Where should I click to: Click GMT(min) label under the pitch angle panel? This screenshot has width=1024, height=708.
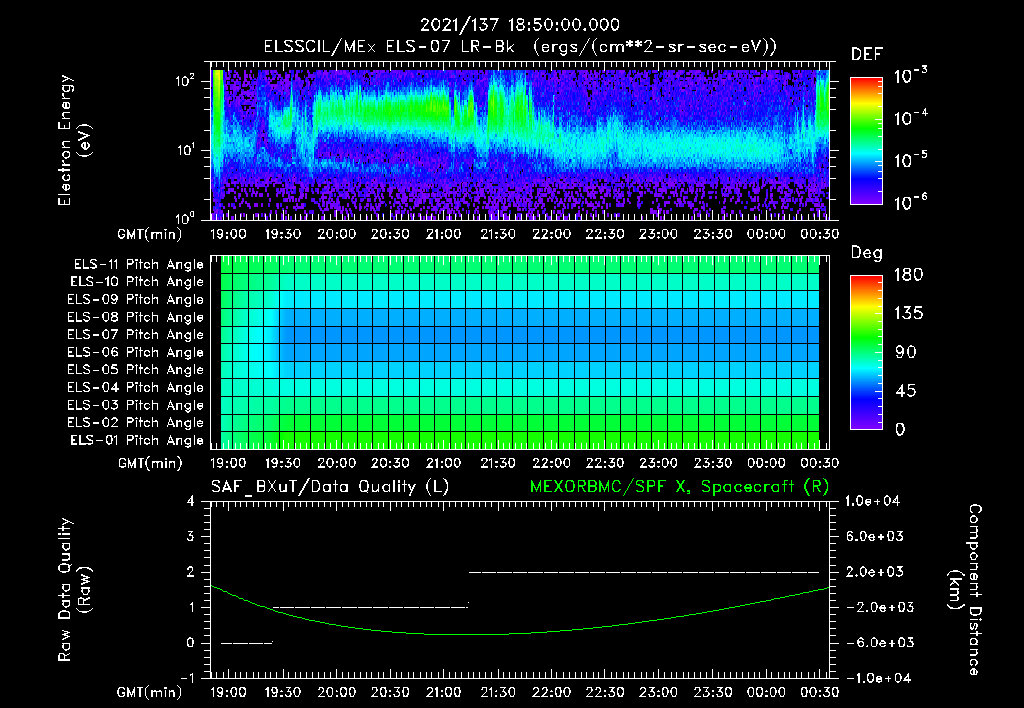coord(150,464)
